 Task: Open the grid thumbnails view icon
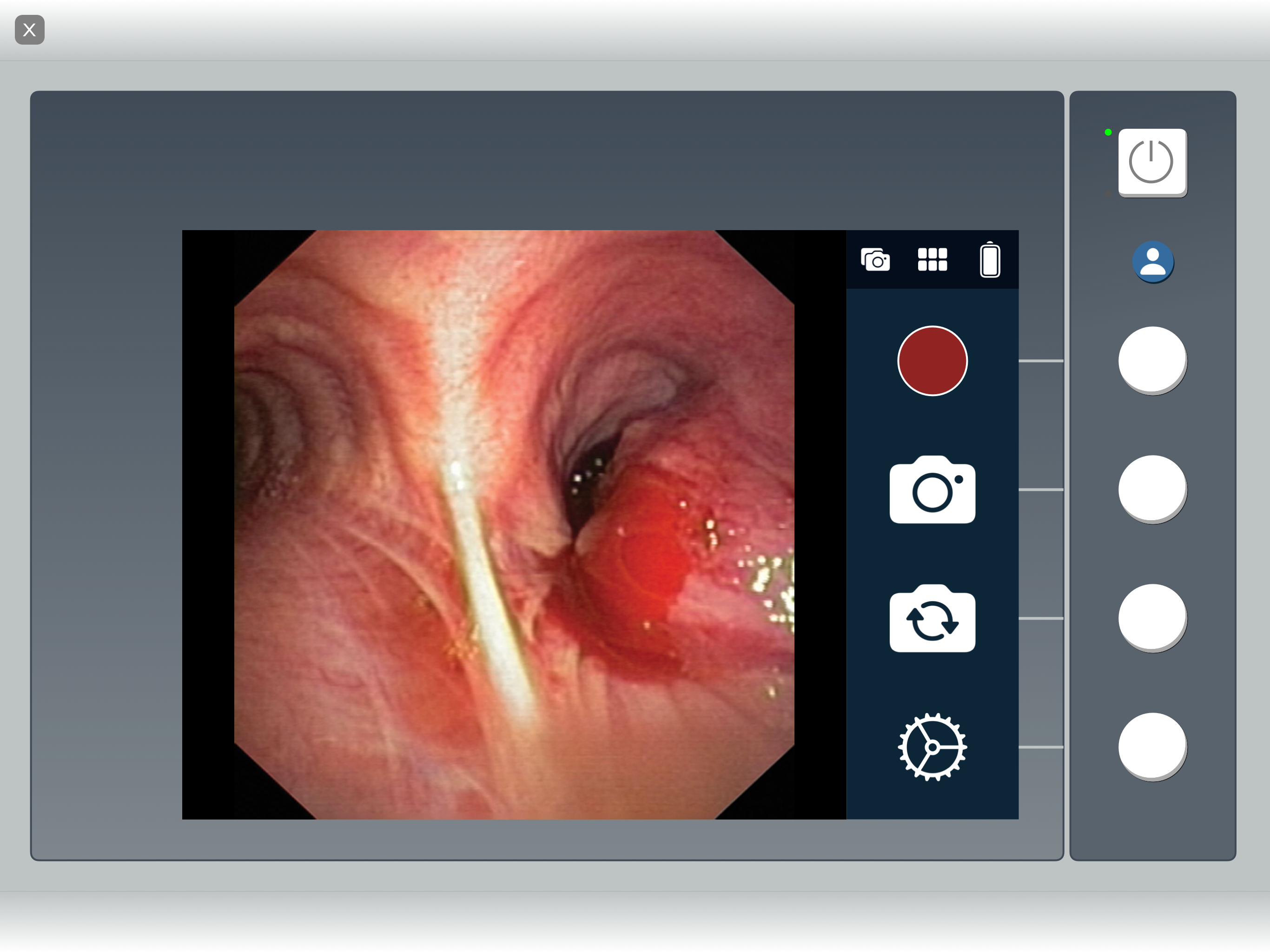[932, 259]
